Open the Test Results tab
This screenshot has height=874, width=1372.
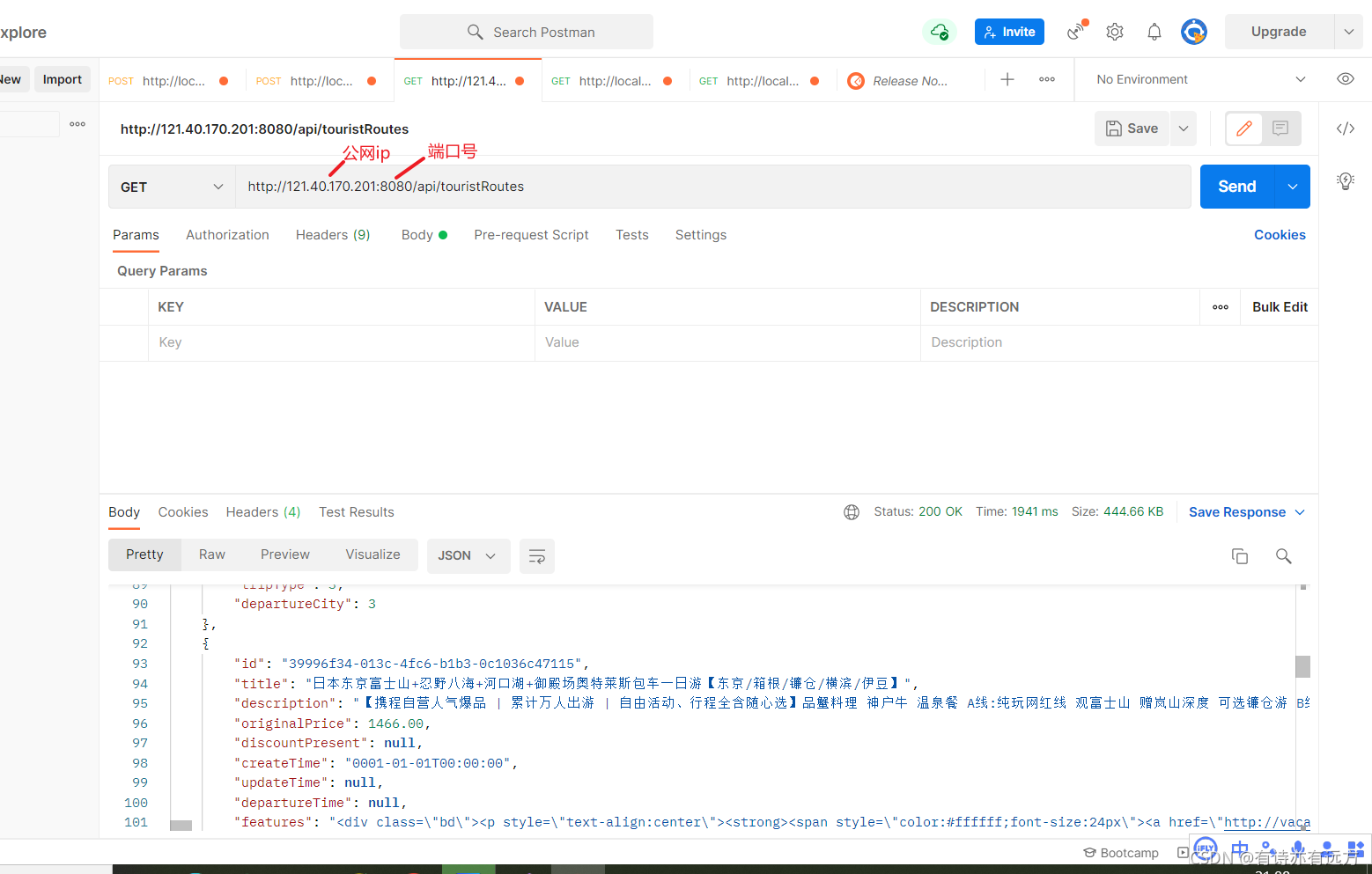(x=357, y=512)
